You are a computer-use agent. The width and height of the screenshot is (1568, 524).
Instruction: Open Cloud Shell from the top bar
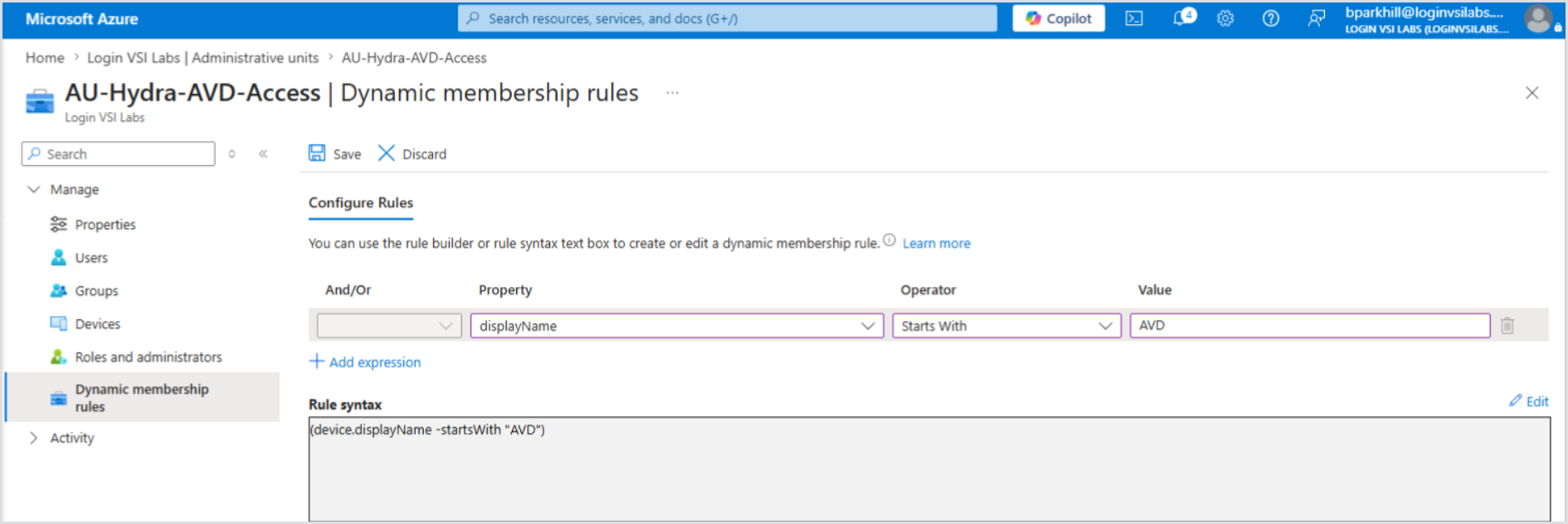tap(1133, 18)
